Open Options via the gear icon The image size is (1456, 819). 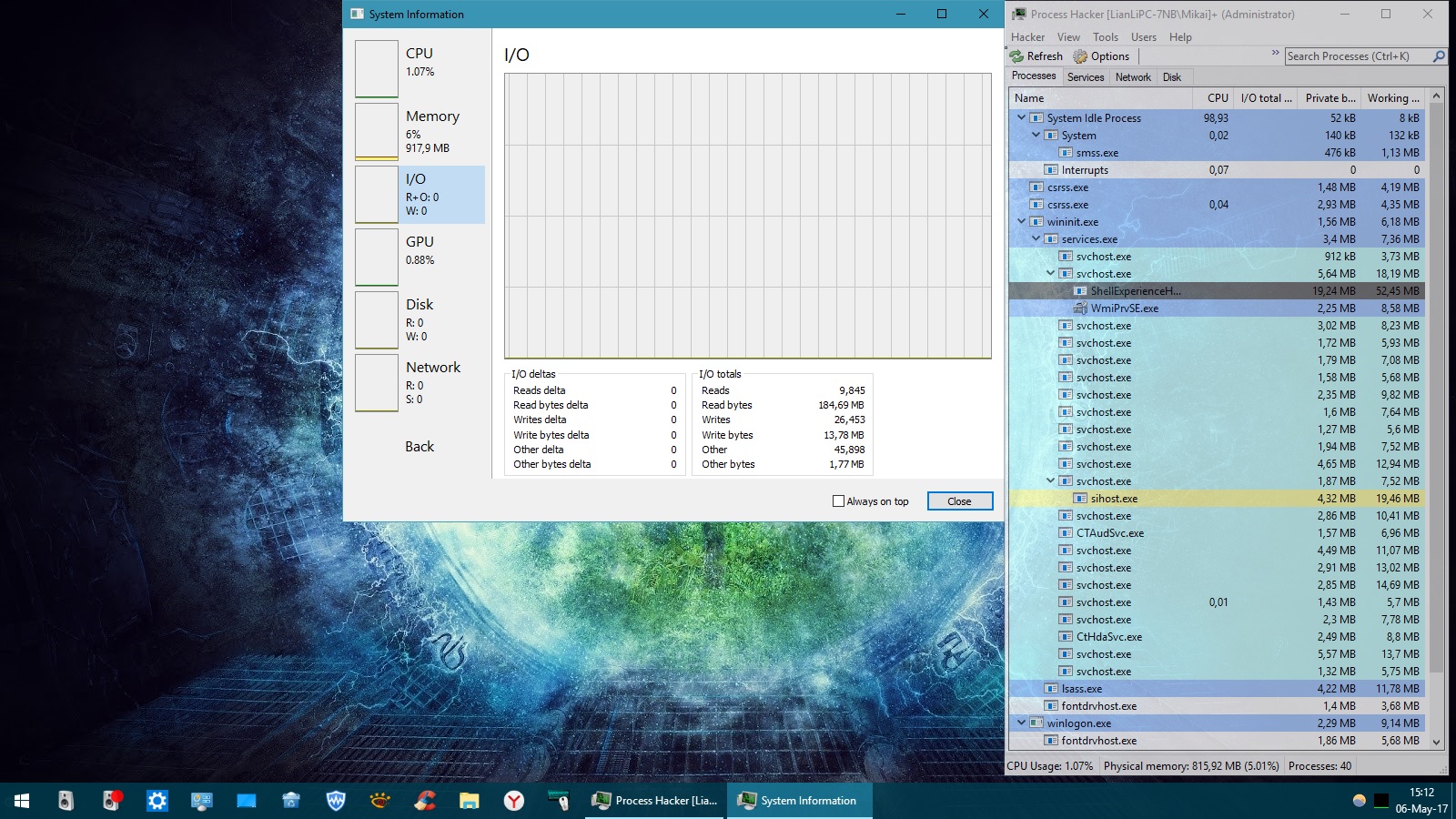[1080, 56]
